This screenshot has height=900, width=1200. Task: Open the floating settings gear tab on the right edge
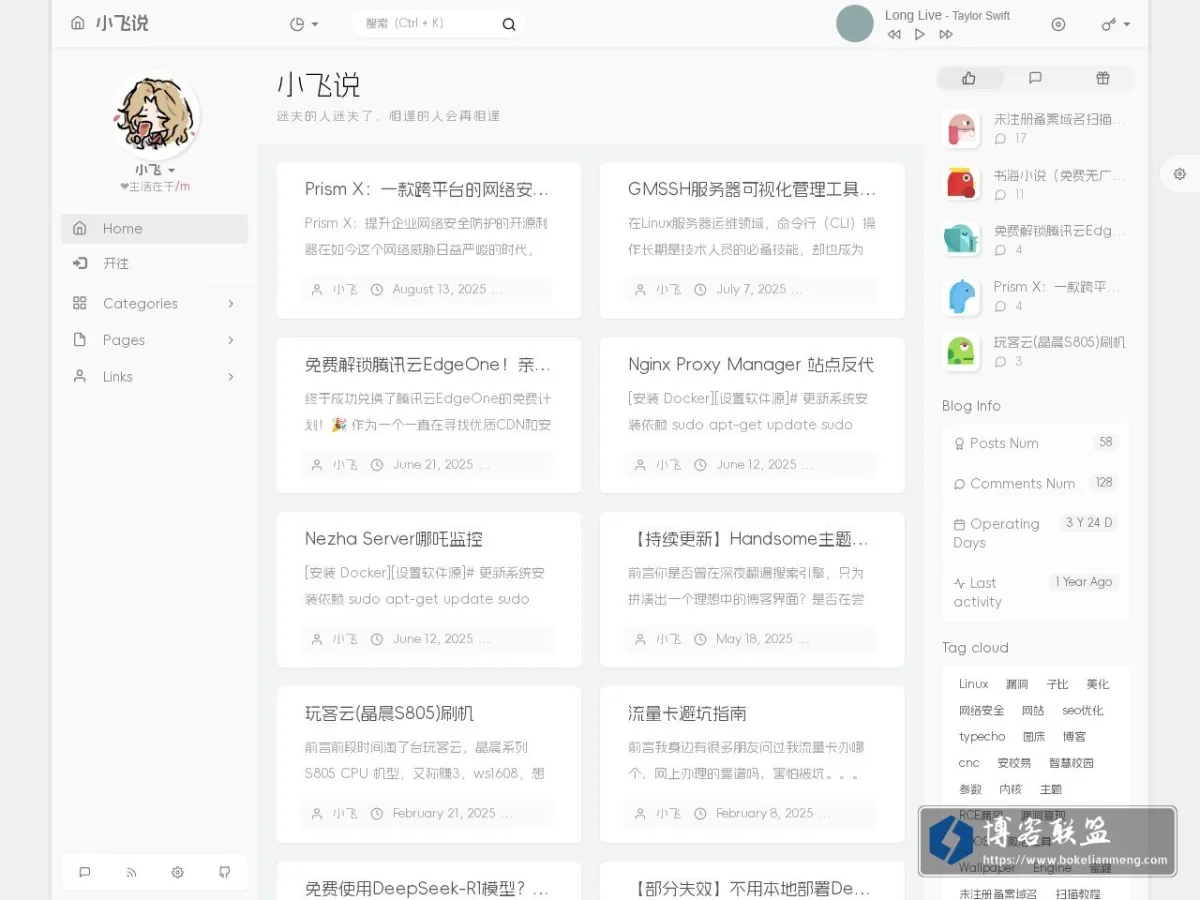point(1180,174)
